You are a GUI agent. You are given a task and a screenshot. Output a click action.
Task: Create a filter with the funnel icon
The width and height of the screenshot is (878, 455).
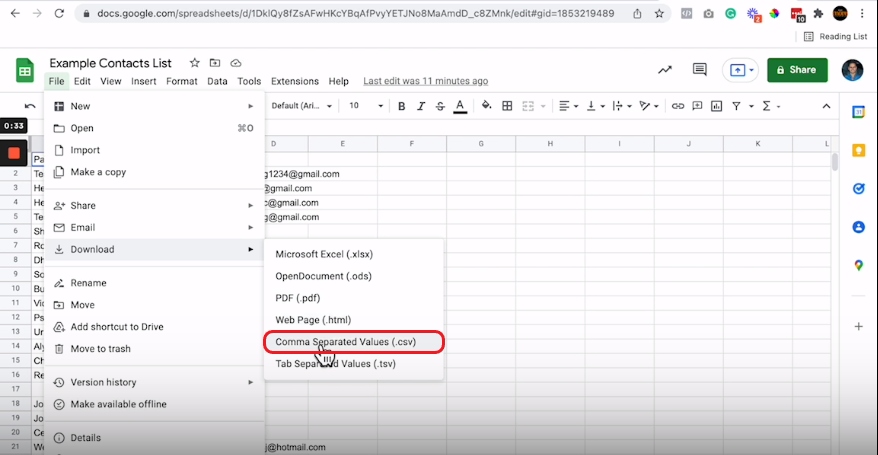coord(736,106)
